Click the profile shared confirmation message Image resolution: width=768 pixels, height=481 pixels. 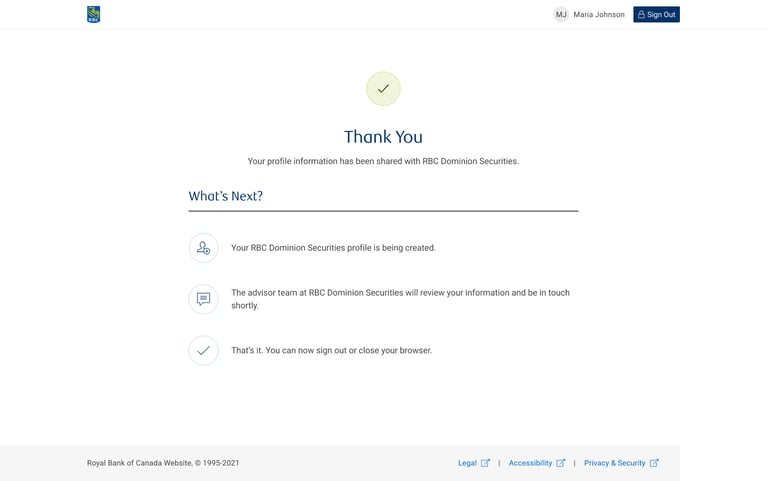point(383,161)
